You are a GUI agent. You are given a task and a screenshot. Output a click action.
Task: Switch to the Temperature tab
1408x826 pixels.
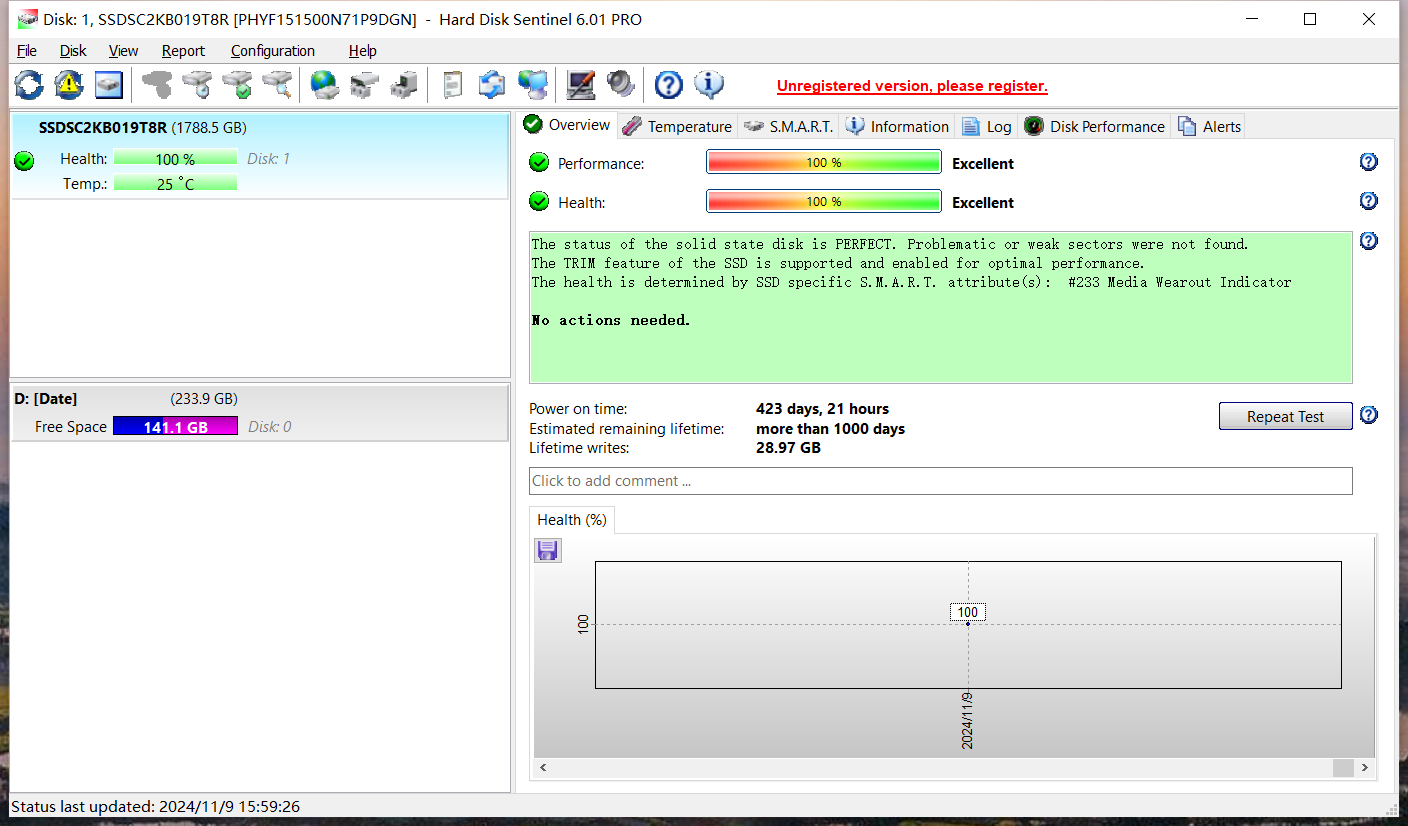coord(677,126)
